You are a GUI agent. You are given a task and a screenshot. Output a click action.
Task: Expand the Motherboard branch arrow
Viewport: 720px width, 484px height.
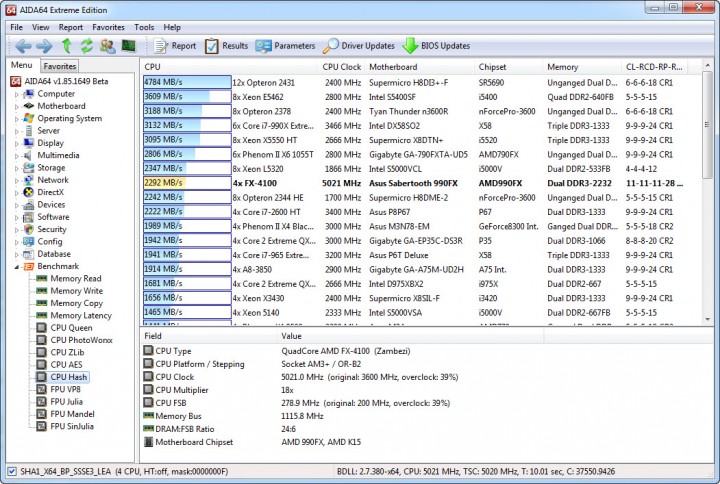tap(17, 107)
